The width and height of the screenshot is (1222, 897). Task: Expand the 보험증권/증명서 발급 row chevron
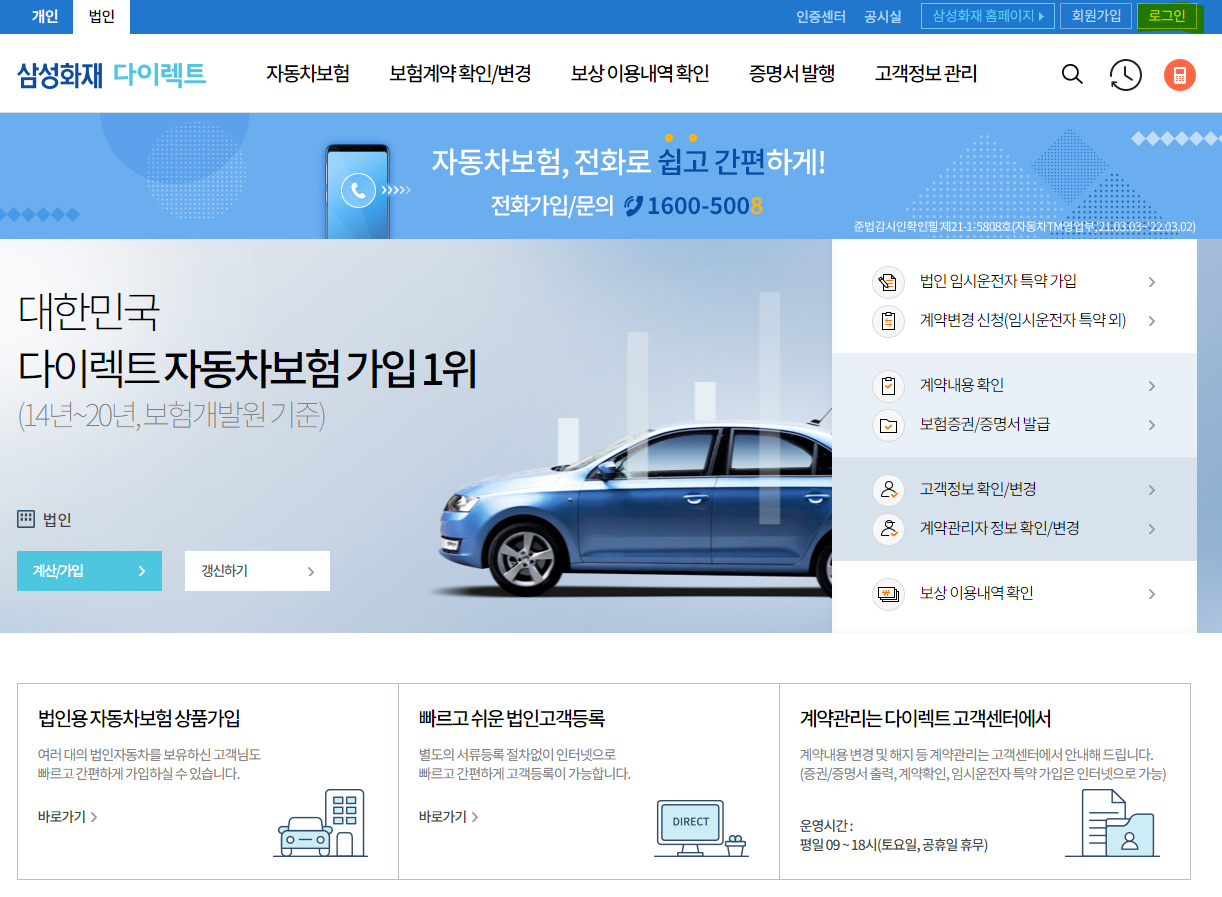point(1152,425)
